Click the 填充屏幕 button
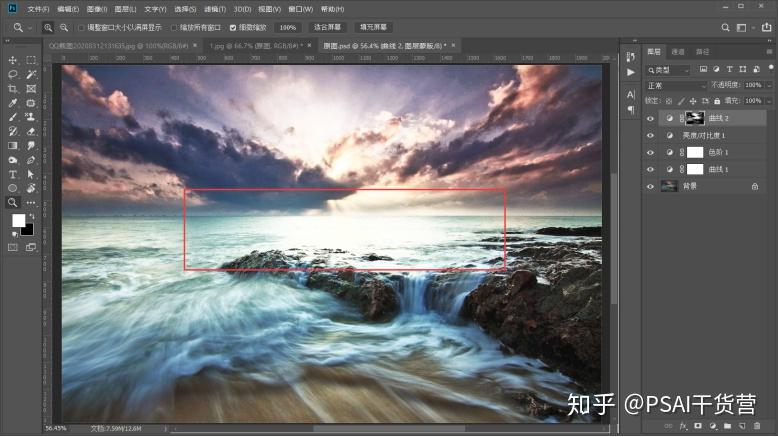The image size is (778, 437). point(374,27)
